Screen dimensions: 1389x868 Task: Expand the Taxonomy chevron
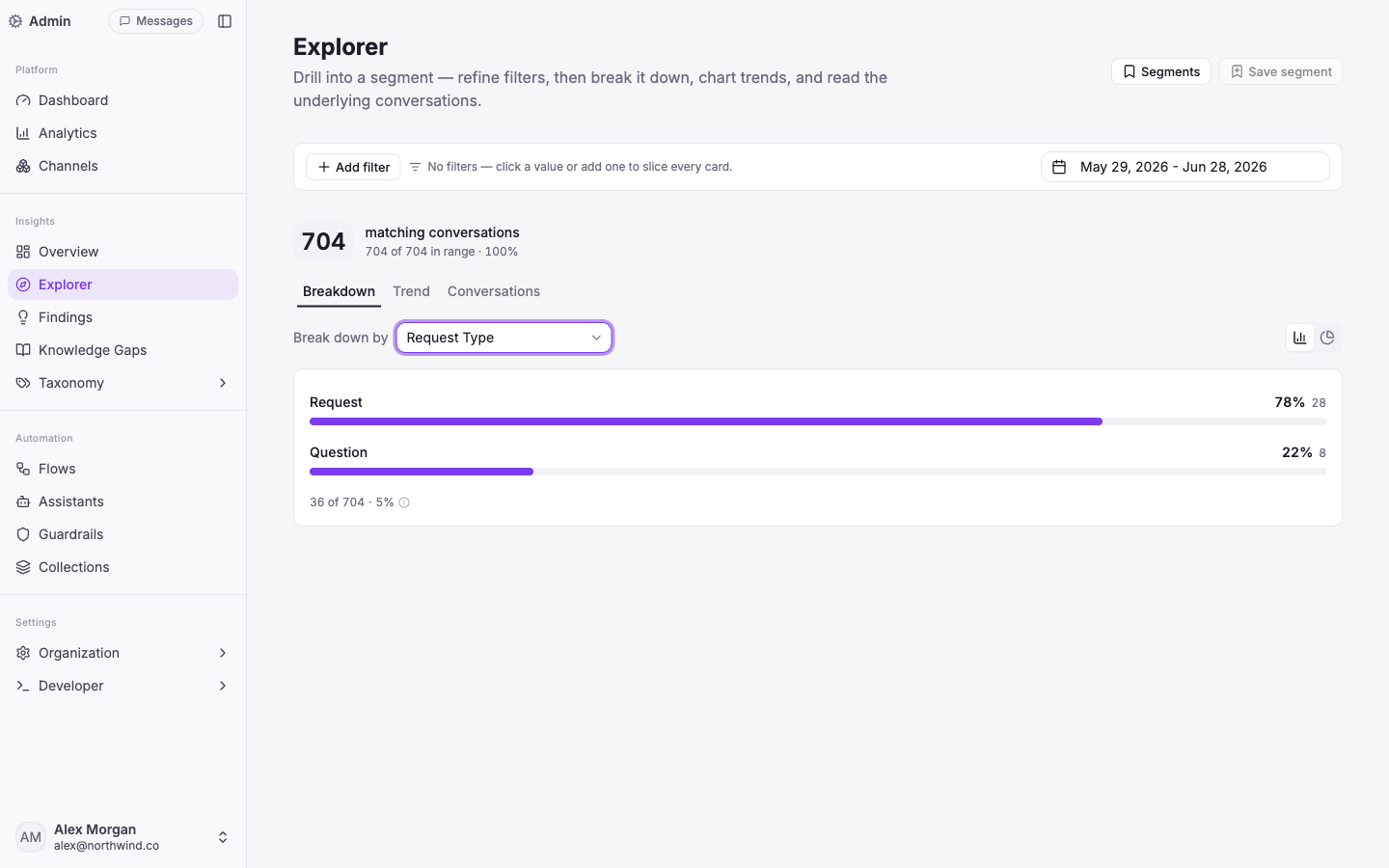(223, 383)
